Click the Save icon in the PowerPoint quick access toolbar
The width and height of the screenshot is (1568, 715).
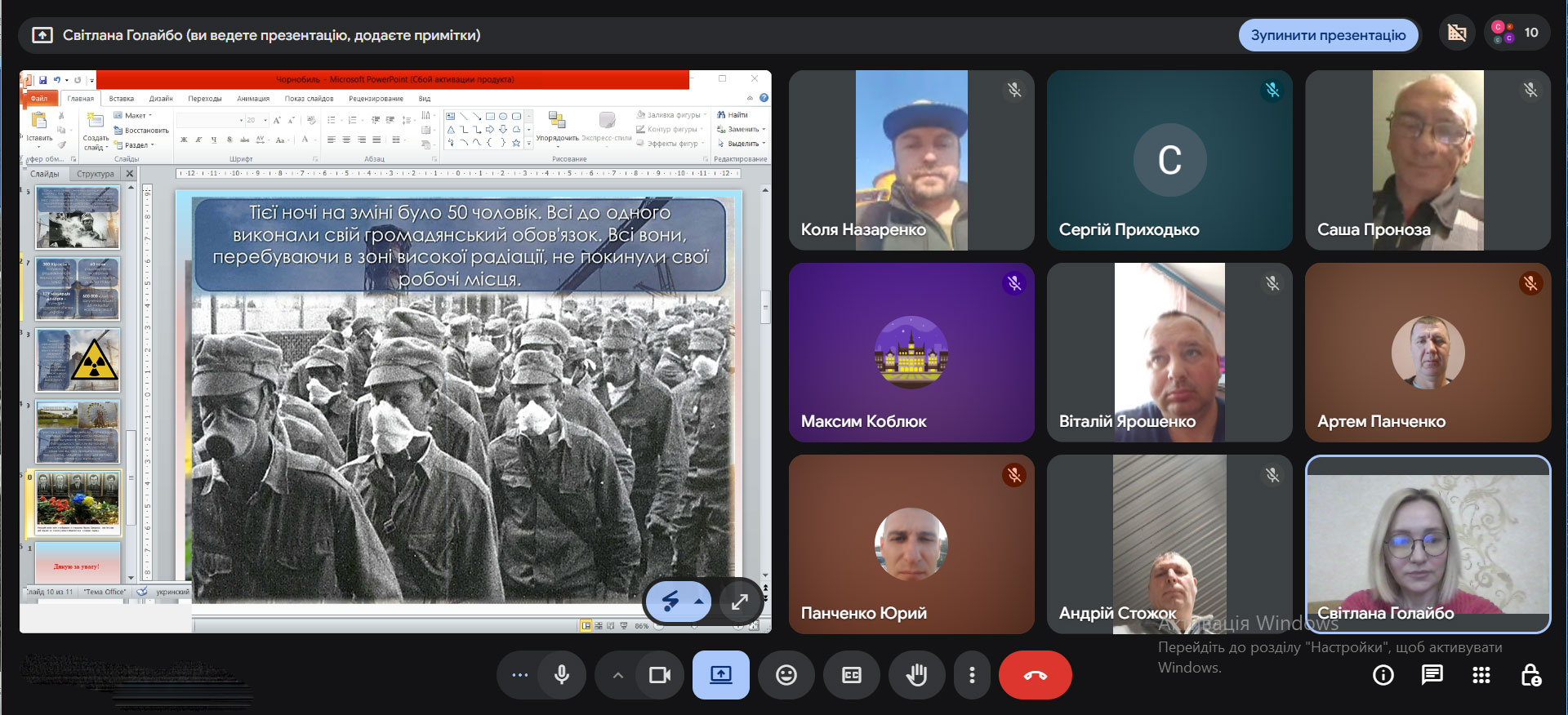[42, 80]
